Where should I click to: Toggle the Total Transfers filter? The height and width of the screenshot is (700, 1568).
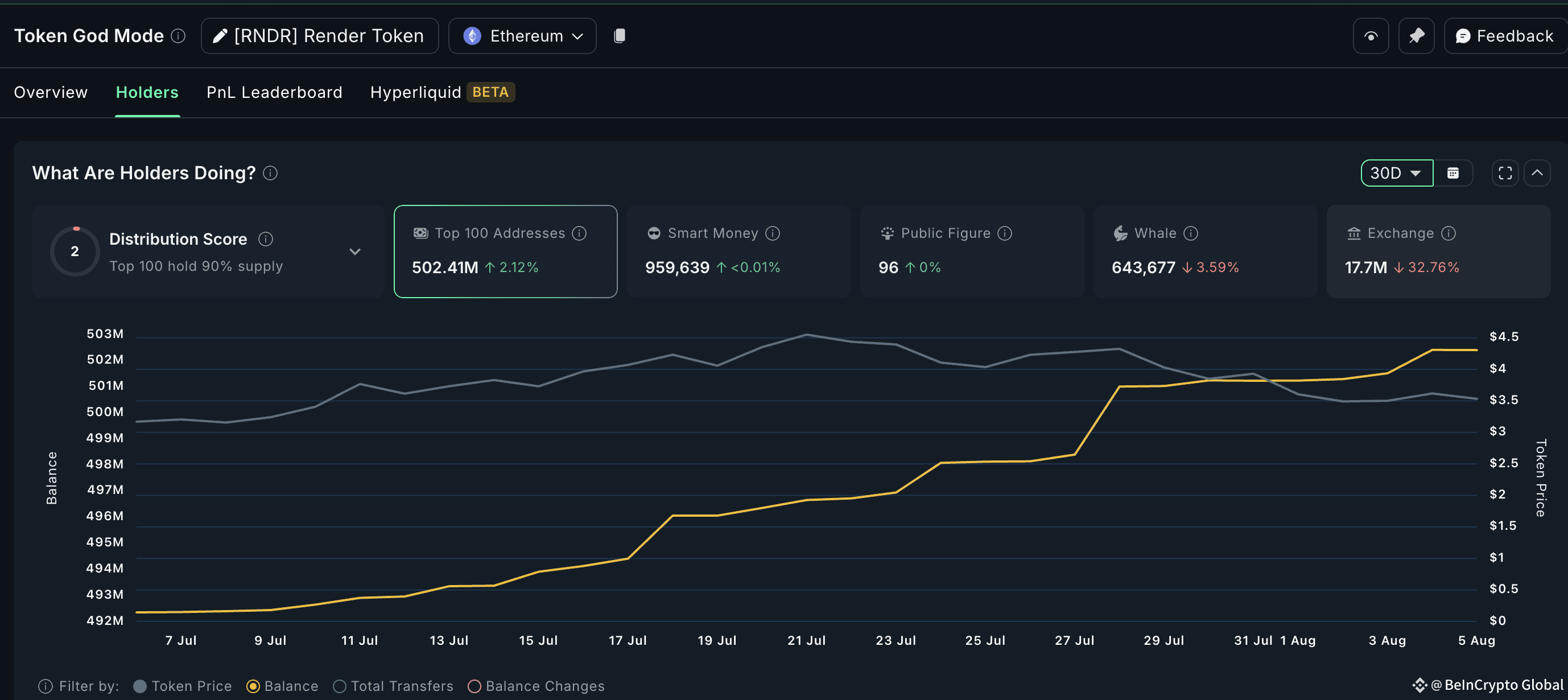pyautogui.click(x=393, y=686)
